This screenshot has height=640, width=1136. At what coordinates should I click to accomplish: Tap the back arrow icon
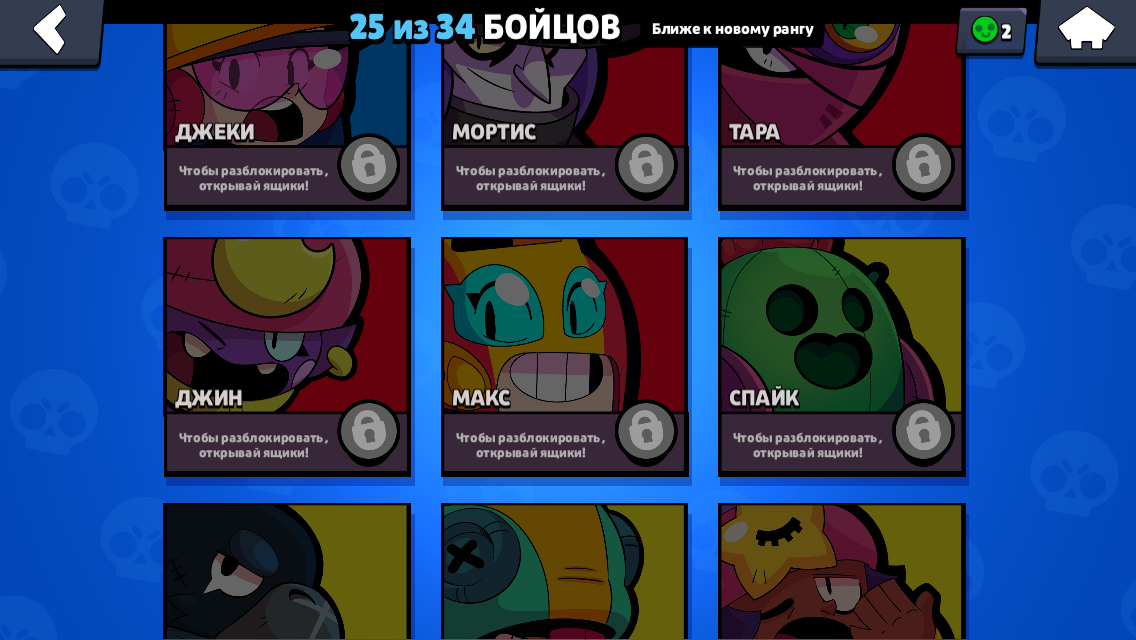tap(50, 29)
